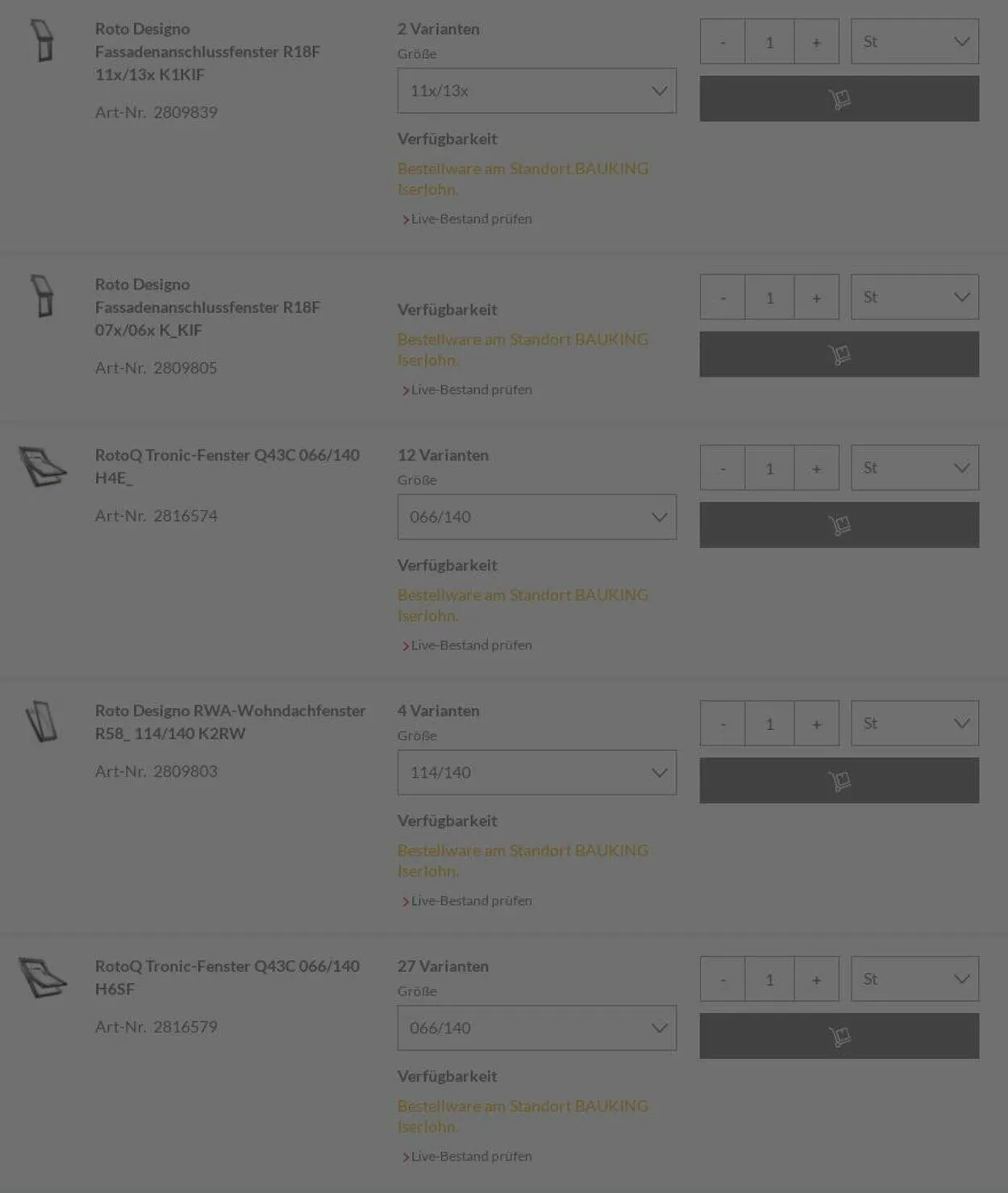Click the Roto Designo R18F 11x/13x product image
Viewport: 1008px width, 1193px height.
pos(43,41)
